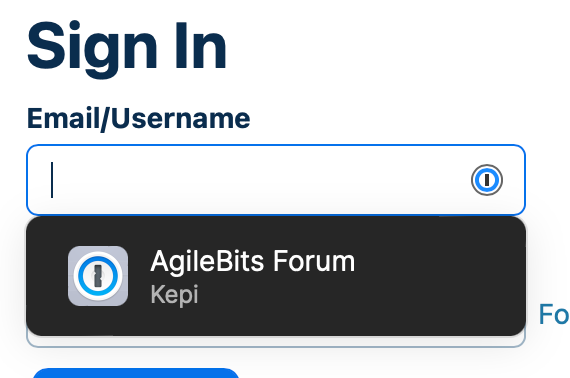Click the blue button below the form
The height and width of the screenshot is (378, 570).
click(x=136, y=373)
